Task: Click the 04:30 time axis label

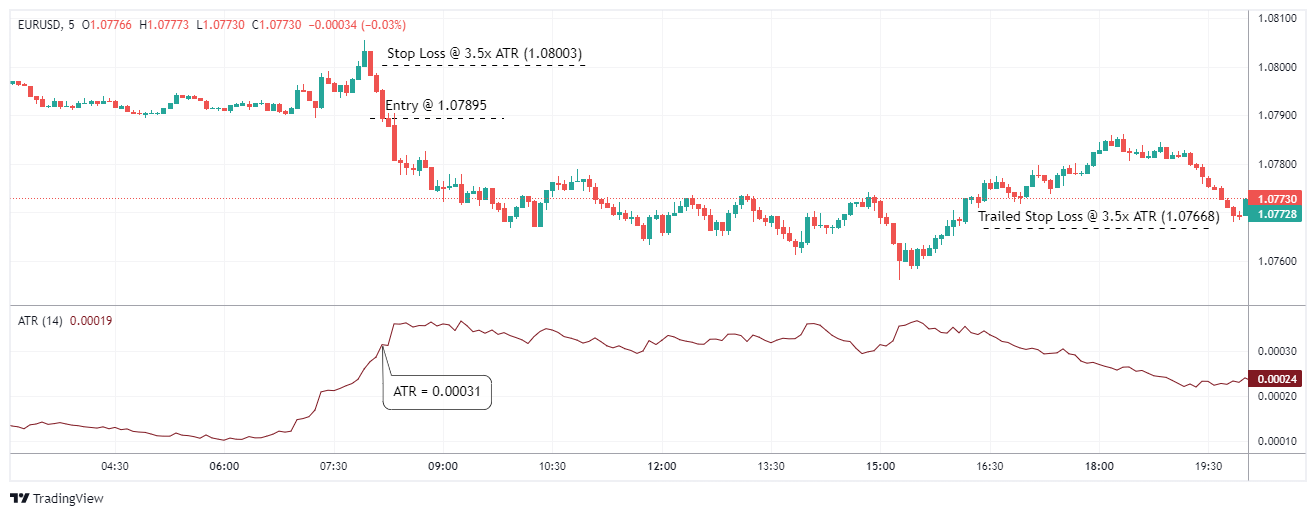Action: [115, 466]
